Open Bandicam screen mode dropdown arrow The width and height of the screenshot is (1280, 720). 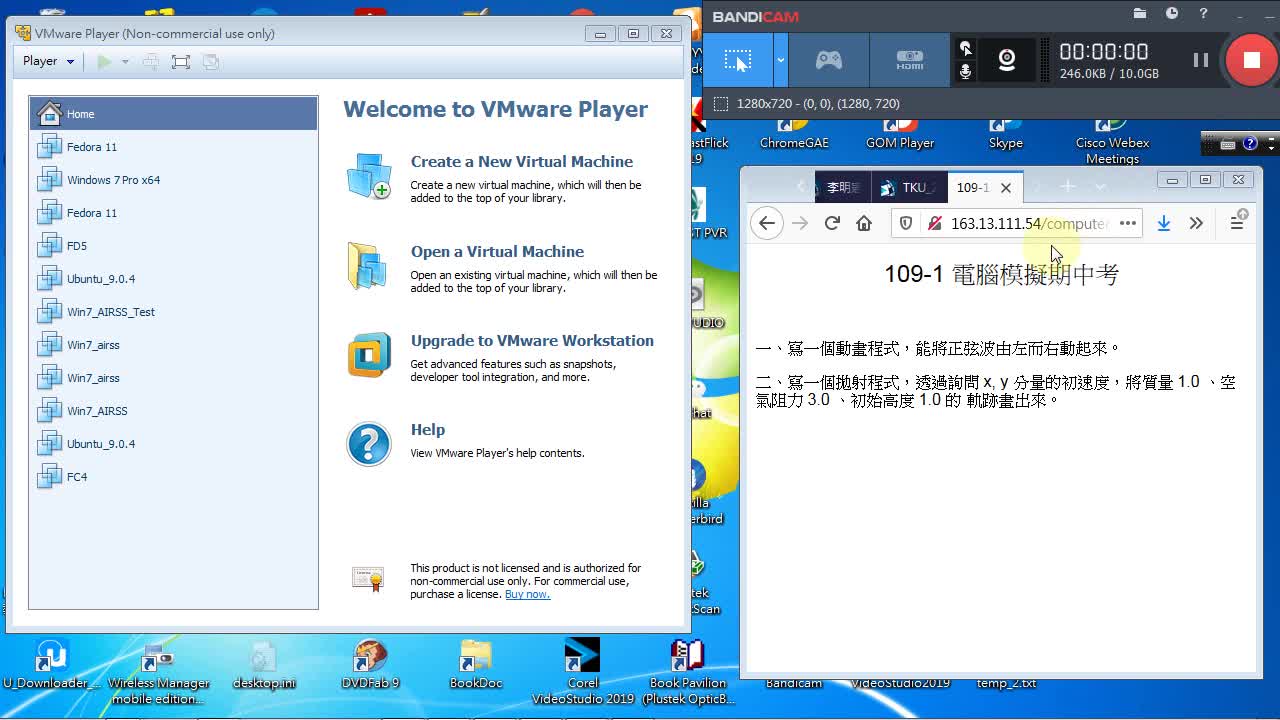[x=780, y=60]
